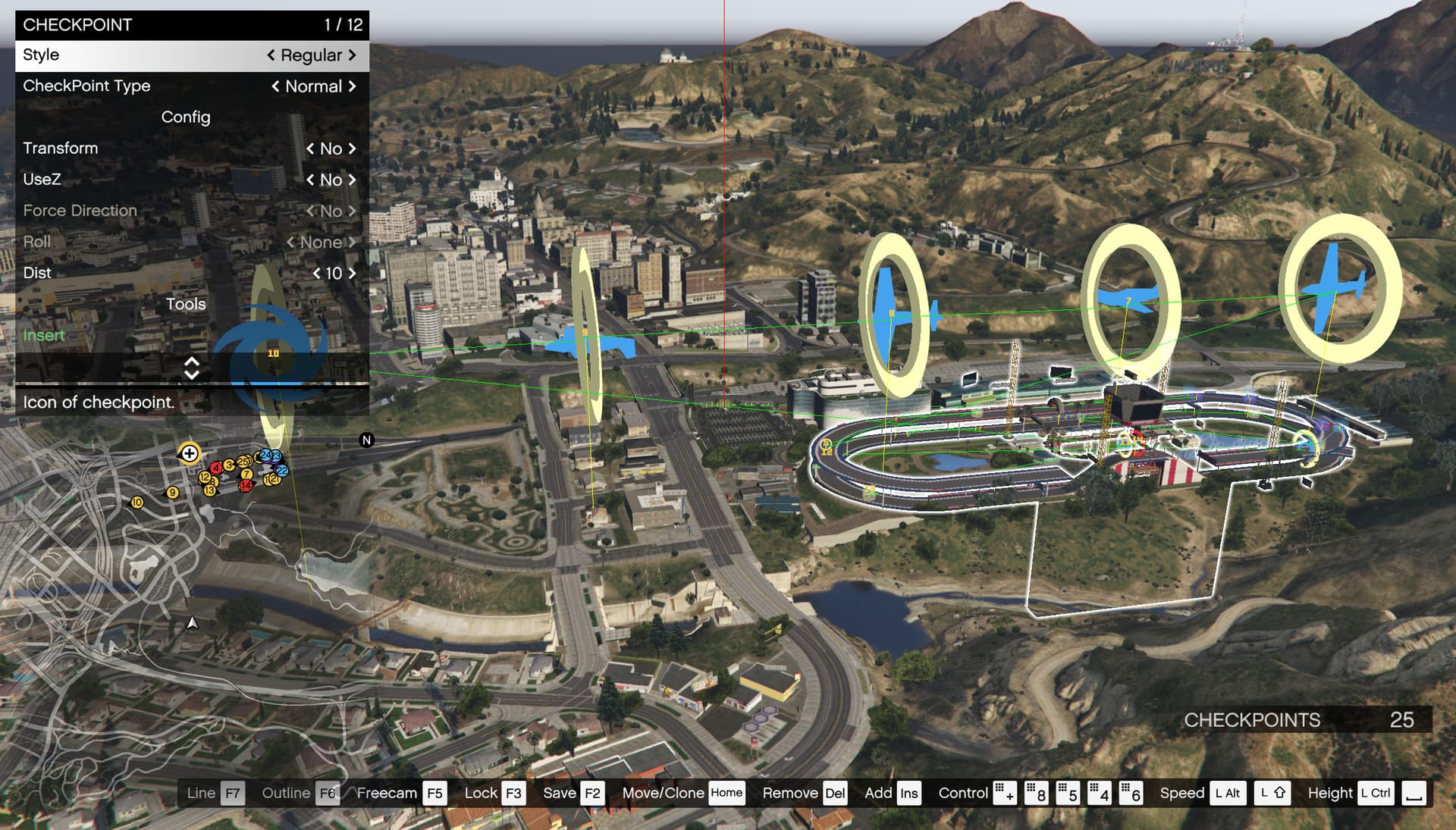Viewport: 1456px width, 830px height.
Task: Toggle Transform with its left arrow
Action: click(x=310, y=149)
